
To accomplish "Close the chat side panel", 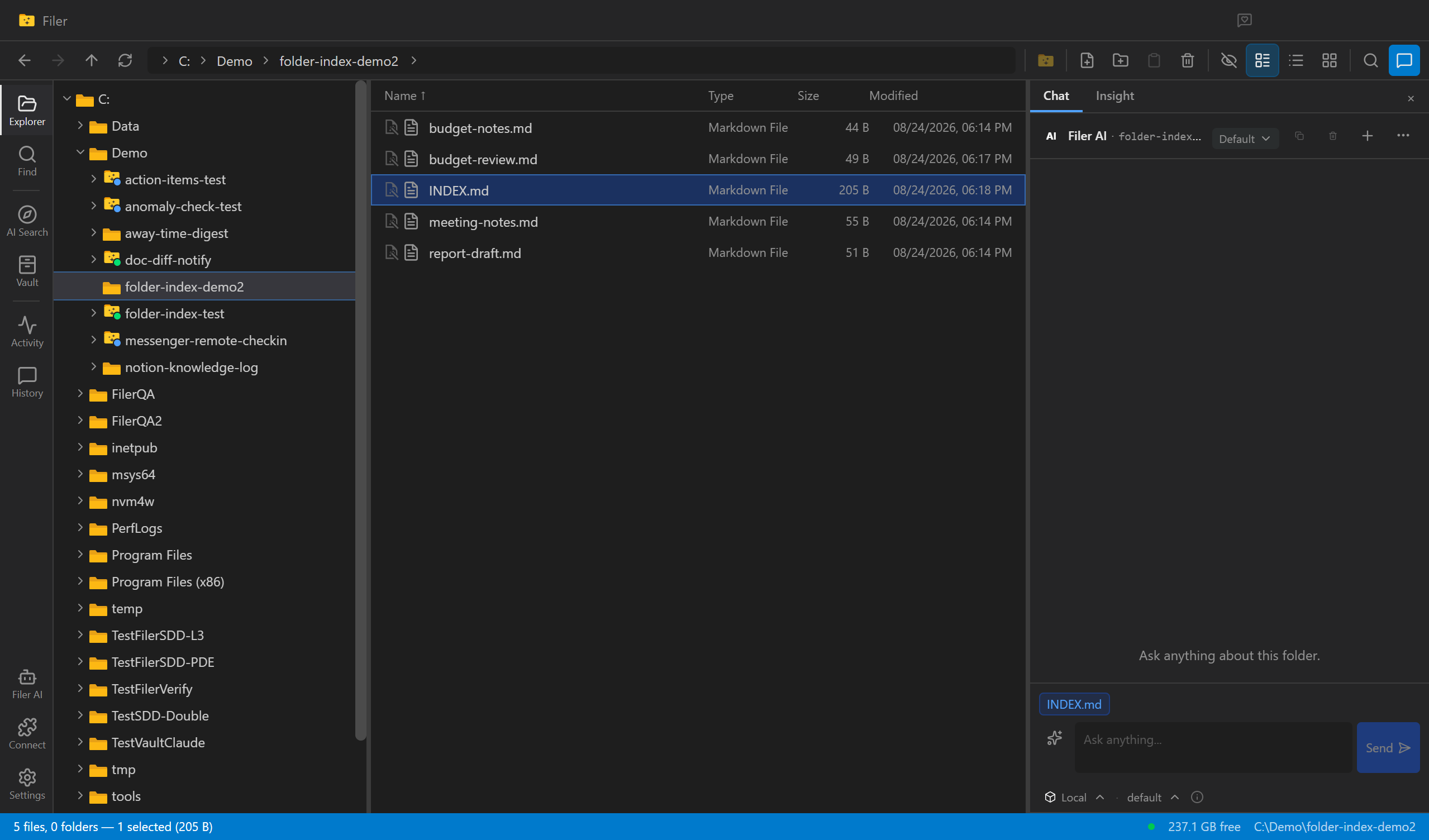I will click(x=1411, y=99).
